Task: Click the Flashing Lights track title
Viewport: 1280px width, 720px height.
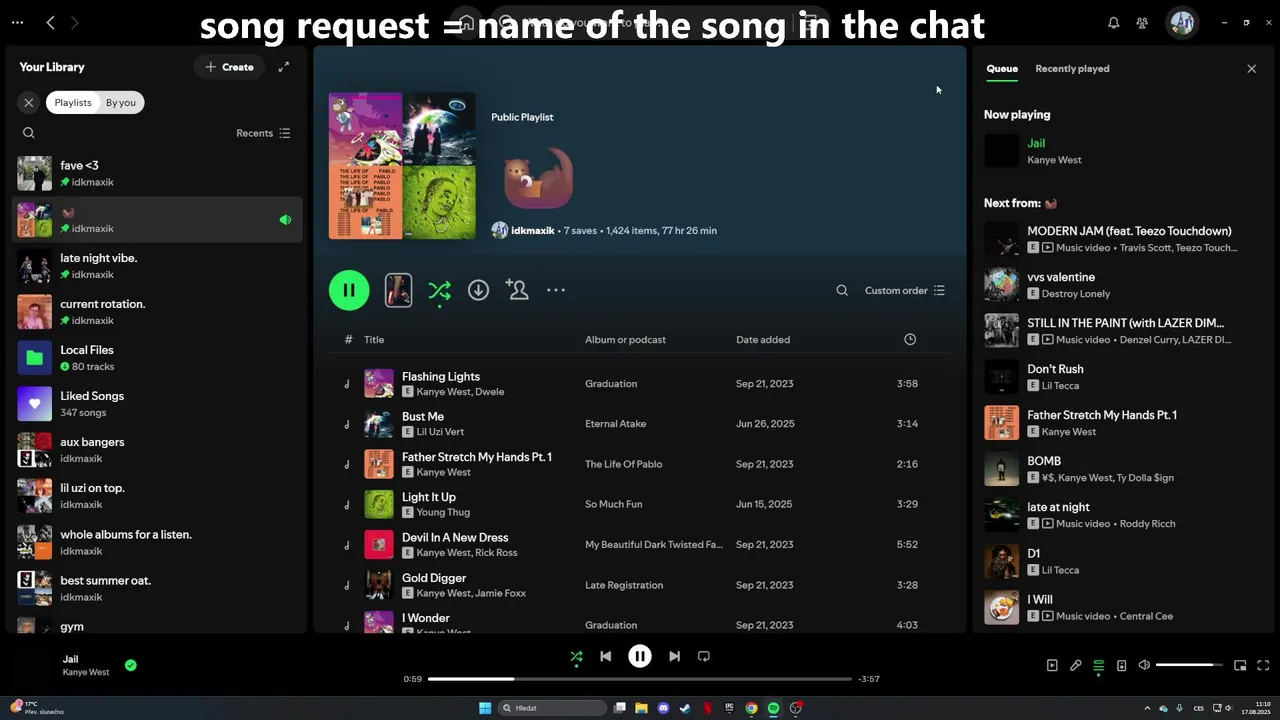Action: 441,377
